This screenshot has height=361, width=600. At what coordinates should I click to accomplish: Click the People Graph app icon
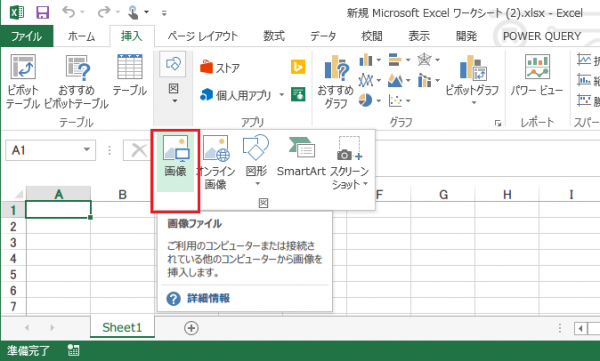click(298, 94)
